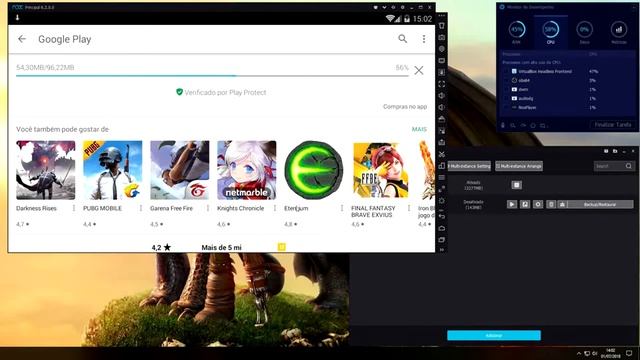Select the audiodg process row
The height and width of the screenshot is (360, 640).
tap(567, 98)
